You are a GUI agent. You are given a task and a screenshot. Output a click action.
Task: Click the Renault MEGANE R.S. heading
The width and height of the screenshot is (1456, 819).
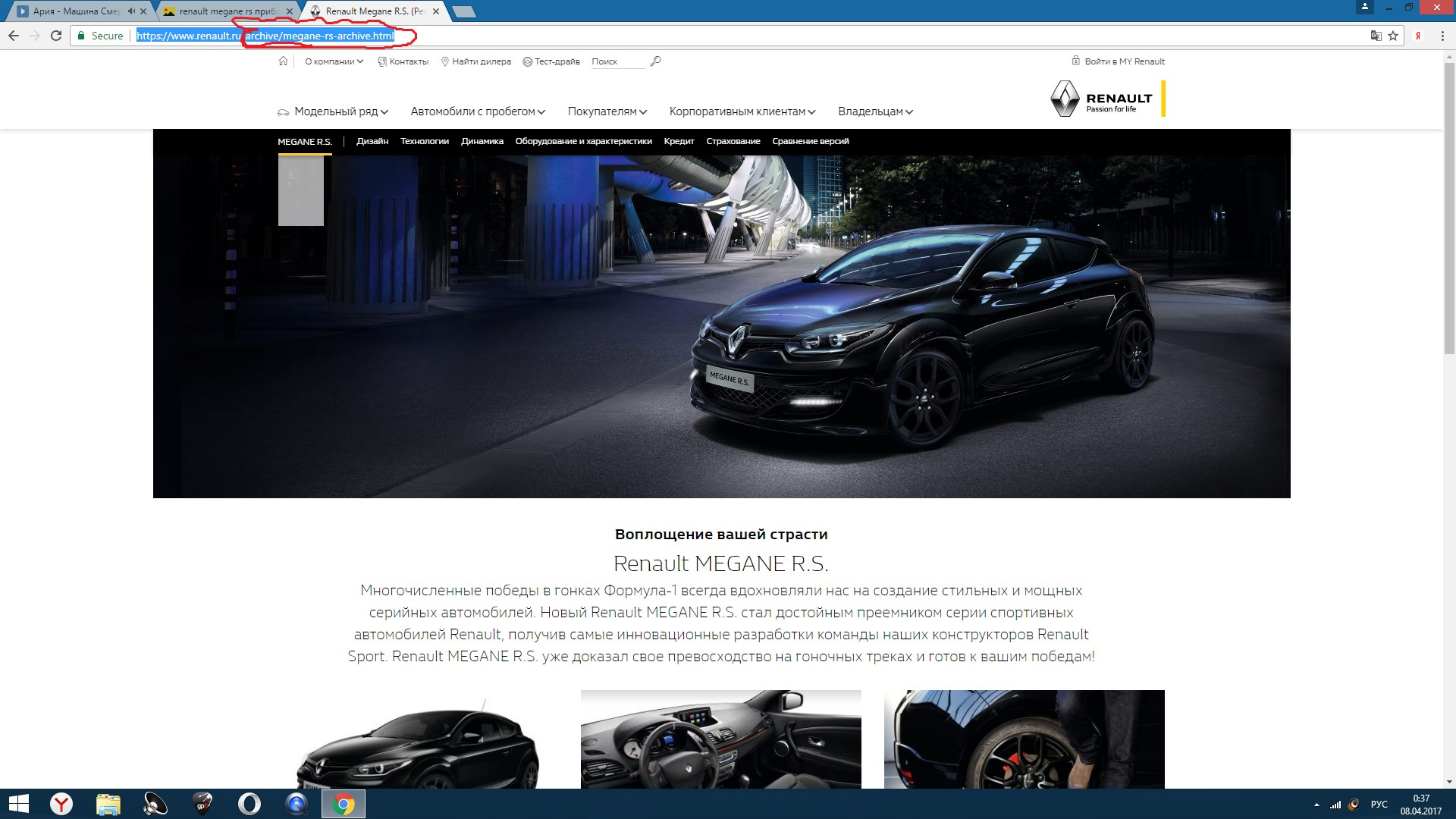click(721, 563)
